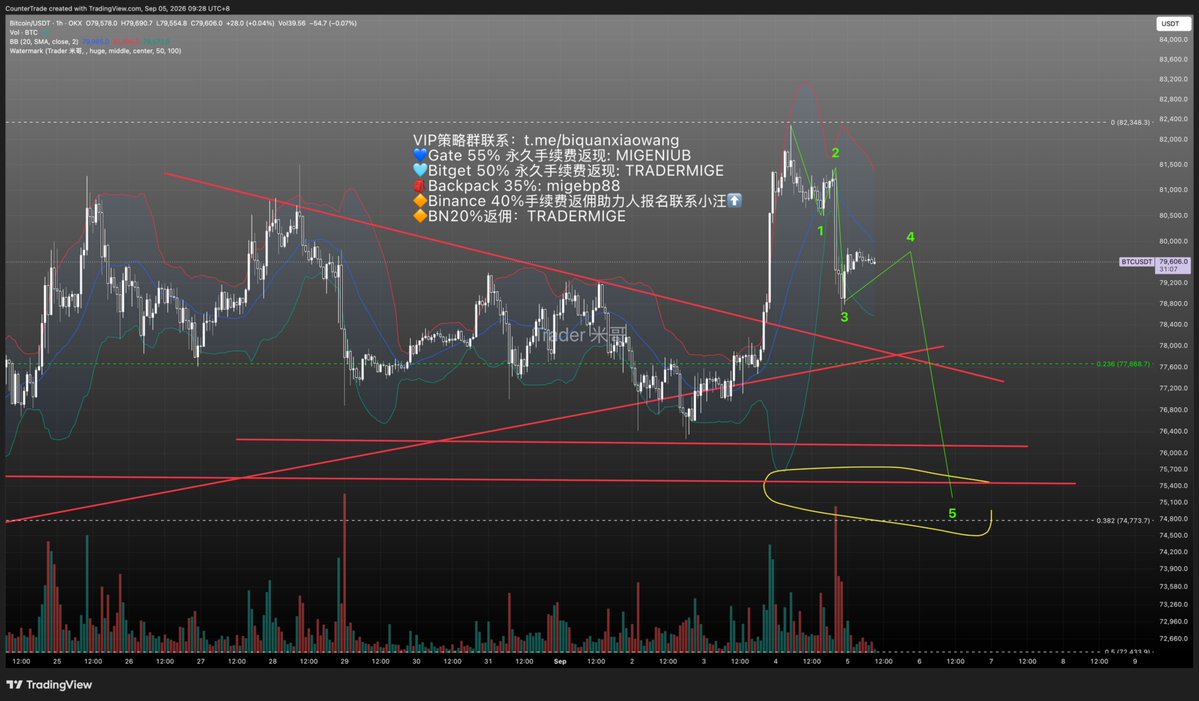Click the 81,000.0 price axis label
Viewport: 1199px width, 701px height.
[x=1173, y=190]
